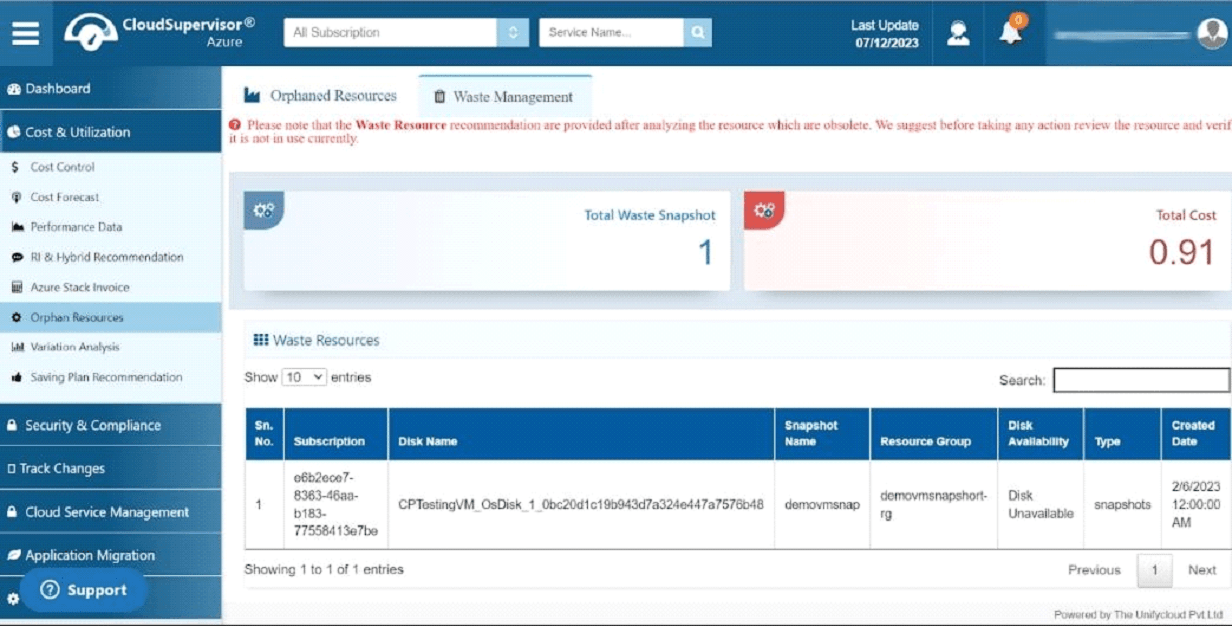This screenshot has width=1232, height=626.
Task: Click the account avatar at top right
Action: [x=1212, y=34]
